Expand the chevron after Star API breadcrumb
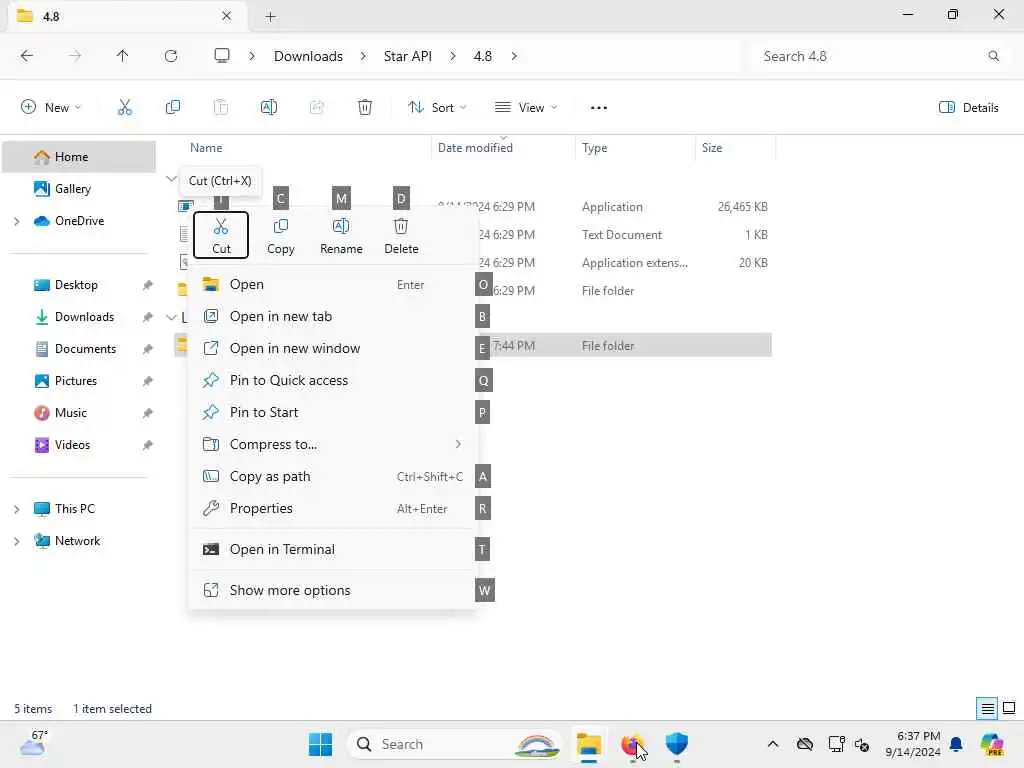Image resolution: width=1024 pixels, height=768 pixels. (x=453, y=56)
